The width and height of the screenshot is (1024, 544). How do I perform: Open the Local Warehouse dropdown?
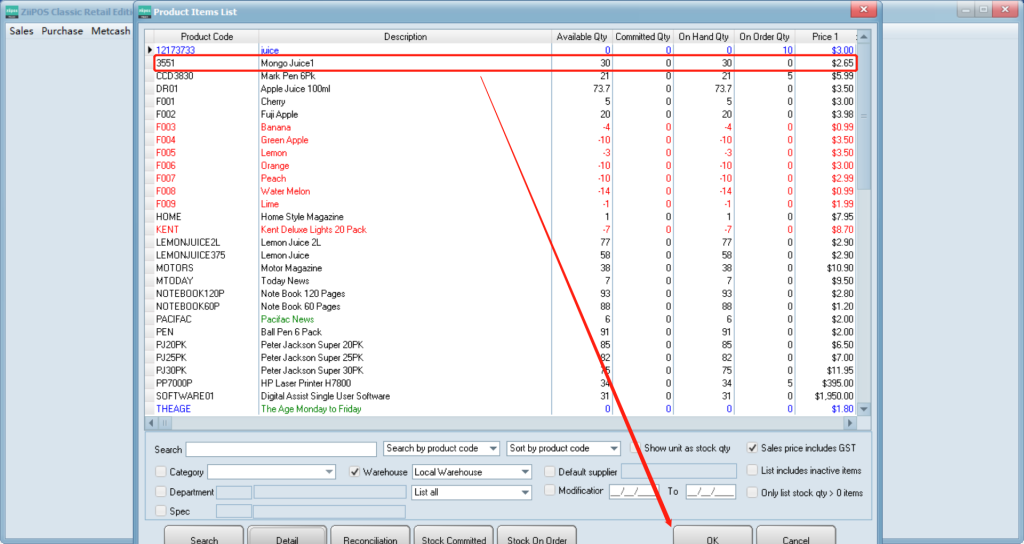[471, 472]
